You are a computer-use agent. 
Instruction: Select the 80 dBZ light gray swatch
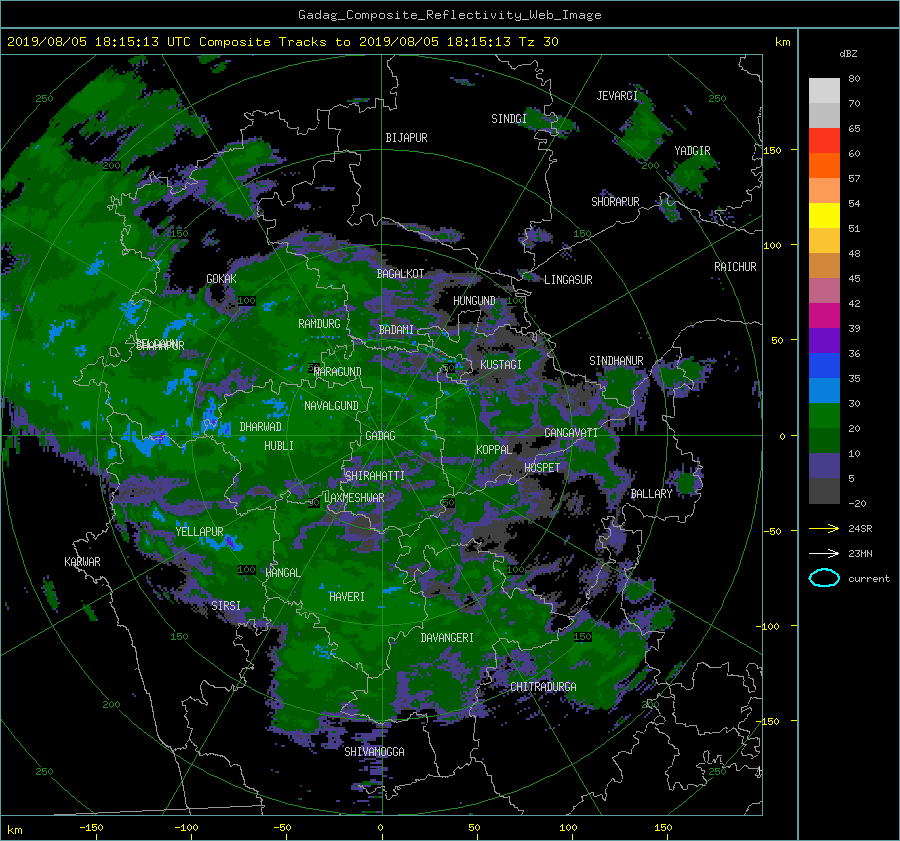pyautogui.click(x=824, y=90)
